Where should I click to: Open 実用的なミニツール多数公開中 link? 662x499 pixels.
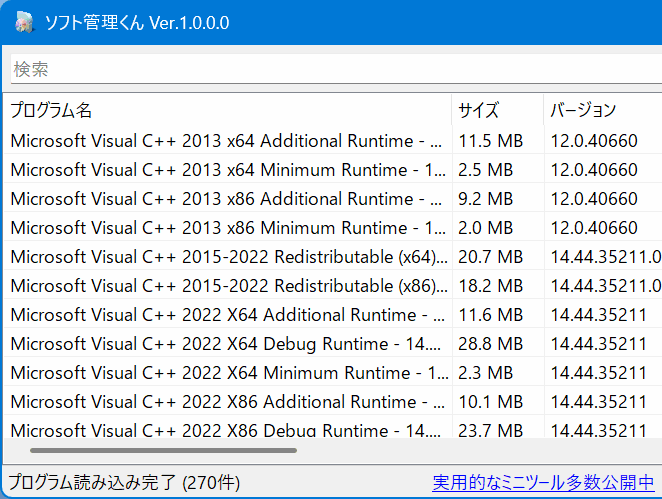(543, 483)
